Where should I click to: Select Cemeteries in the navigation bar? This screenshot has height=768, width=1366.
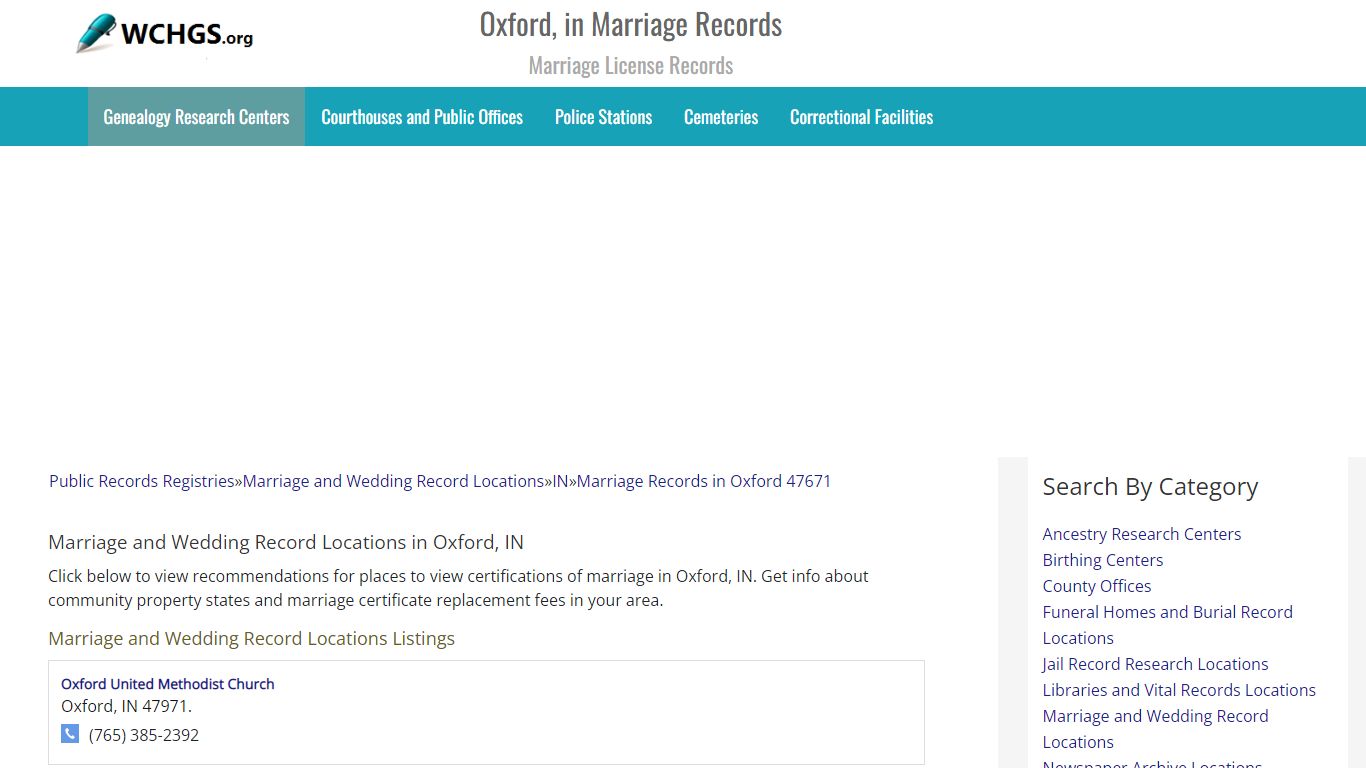pos(721,117)
